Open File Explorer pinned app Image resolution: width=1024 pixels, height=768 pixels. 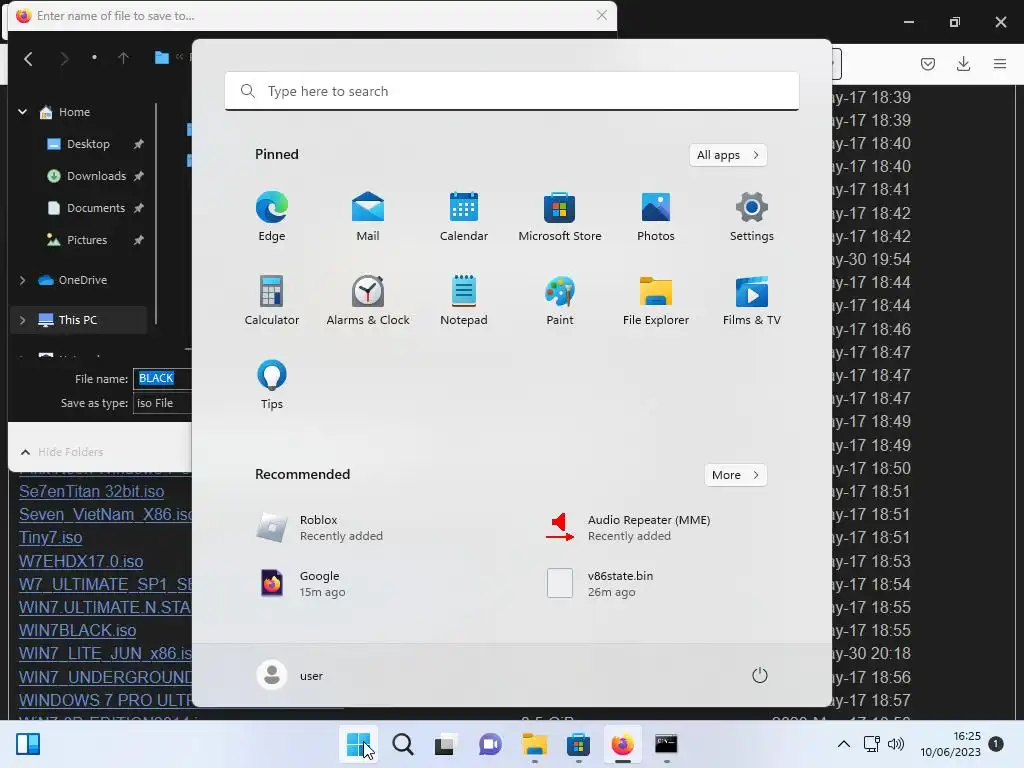pyautogui.click(x=656, y=300)
